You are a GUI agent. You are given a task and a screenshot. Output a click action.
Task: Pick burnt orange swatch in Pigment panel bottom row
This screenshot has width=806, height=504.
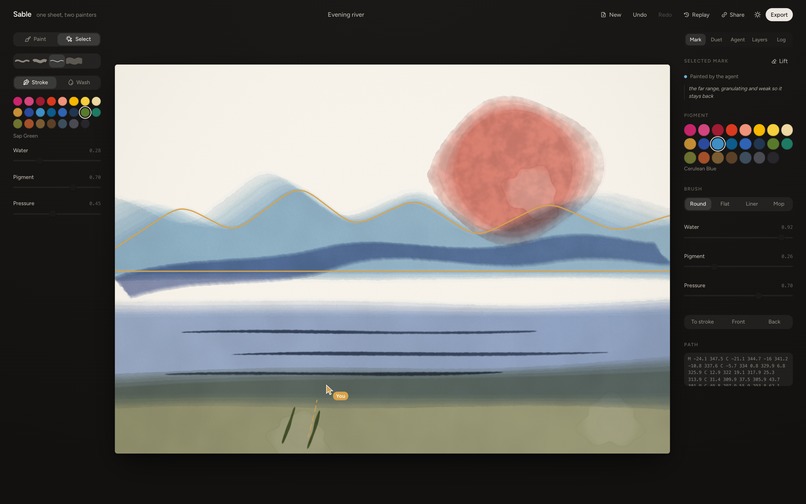pyautogui.click(x=704, y=158)
